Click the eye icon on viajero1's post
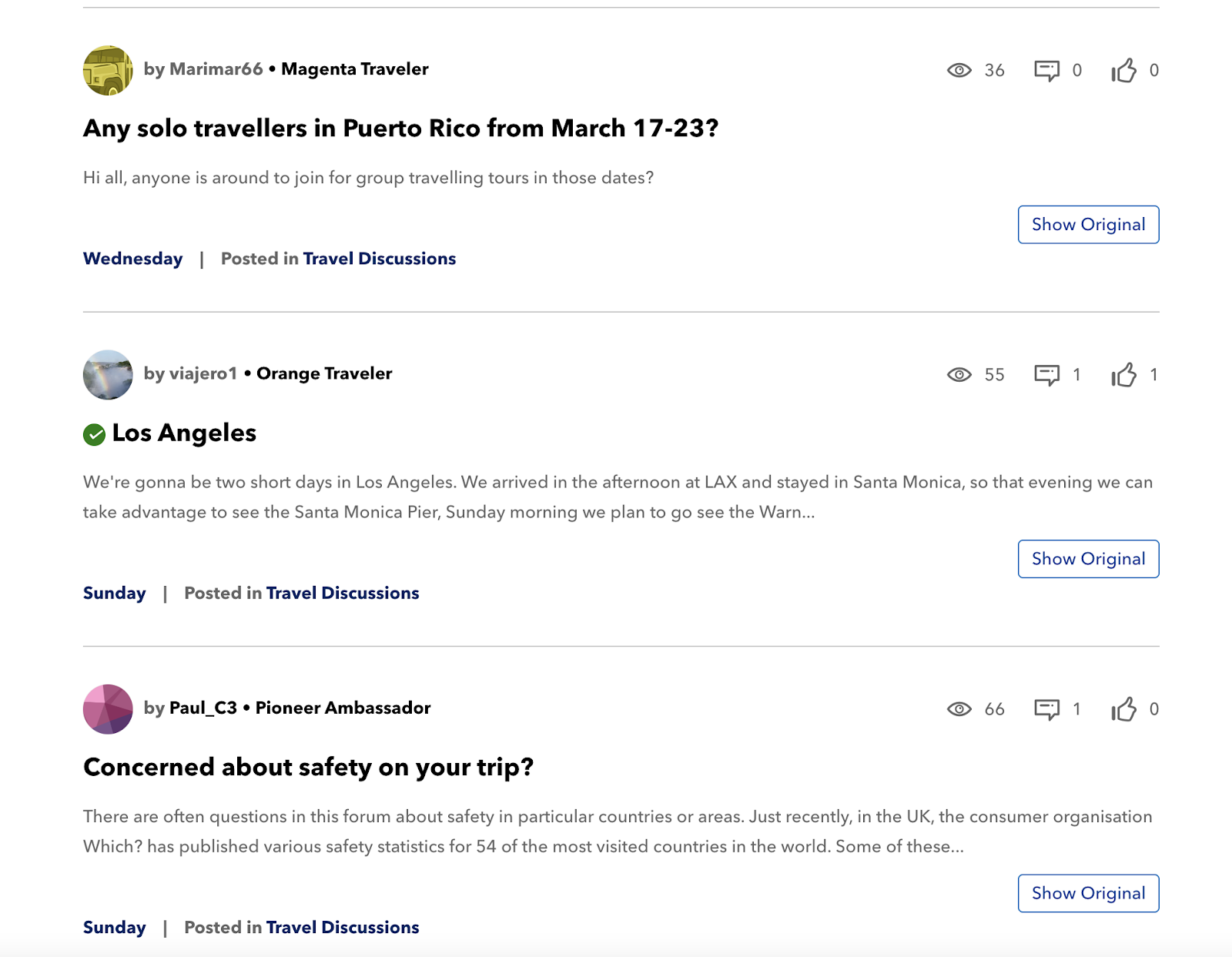 point(959,375)
